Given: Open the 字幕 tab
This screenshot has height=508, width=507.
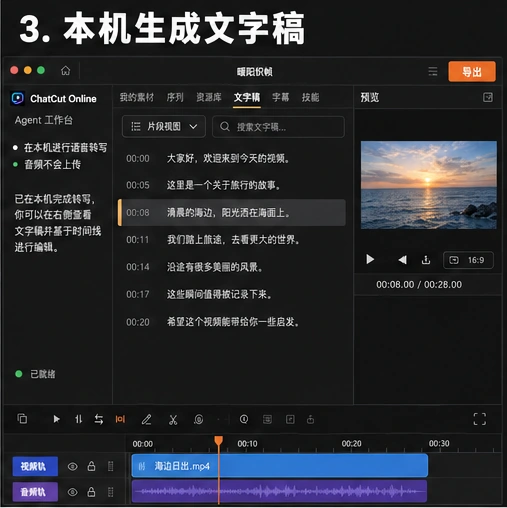Looking at the screenshot, I should 281,97.
